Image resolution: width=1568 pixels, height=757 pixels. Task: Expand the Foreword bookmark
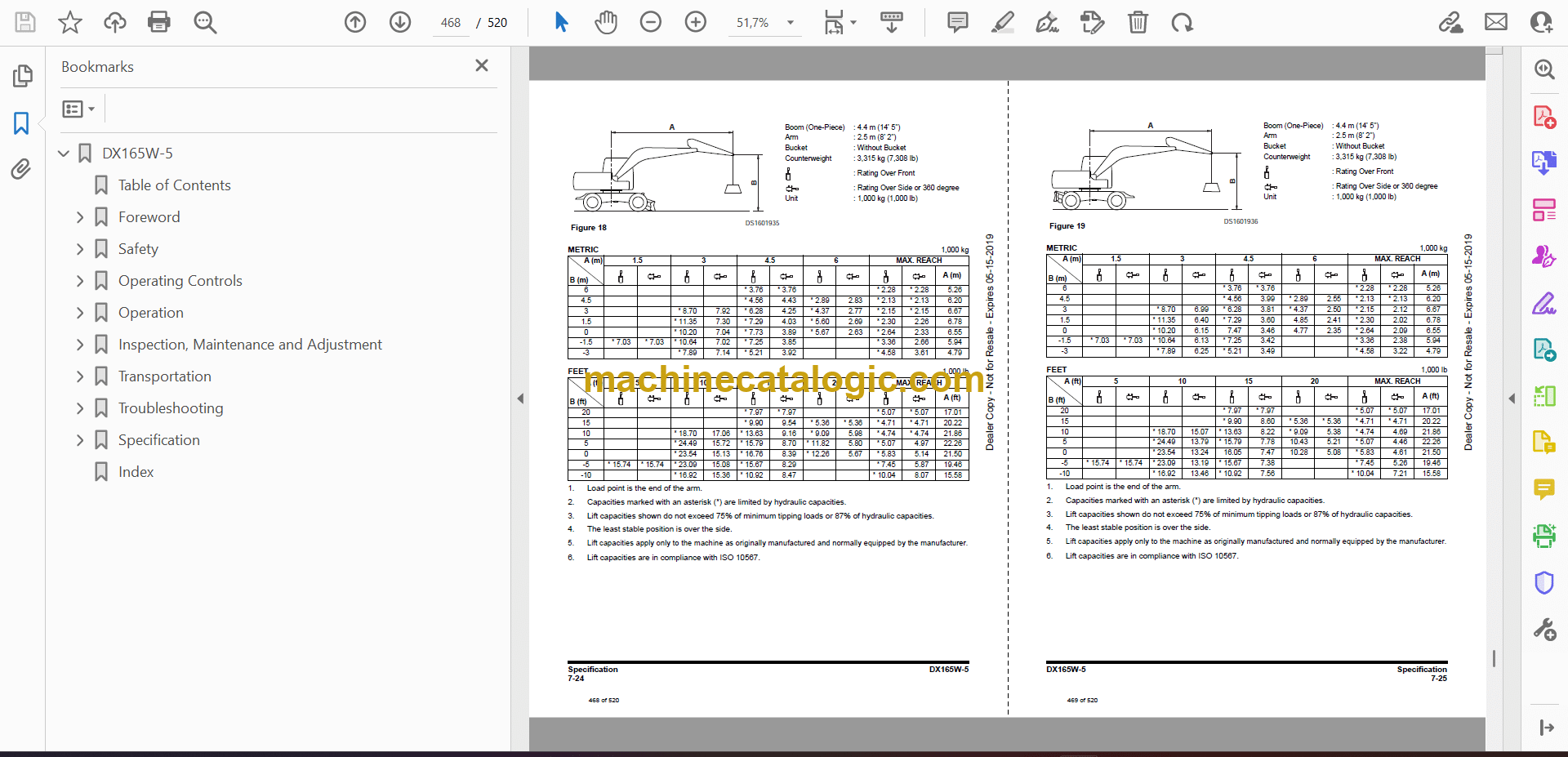coord(80,217)
